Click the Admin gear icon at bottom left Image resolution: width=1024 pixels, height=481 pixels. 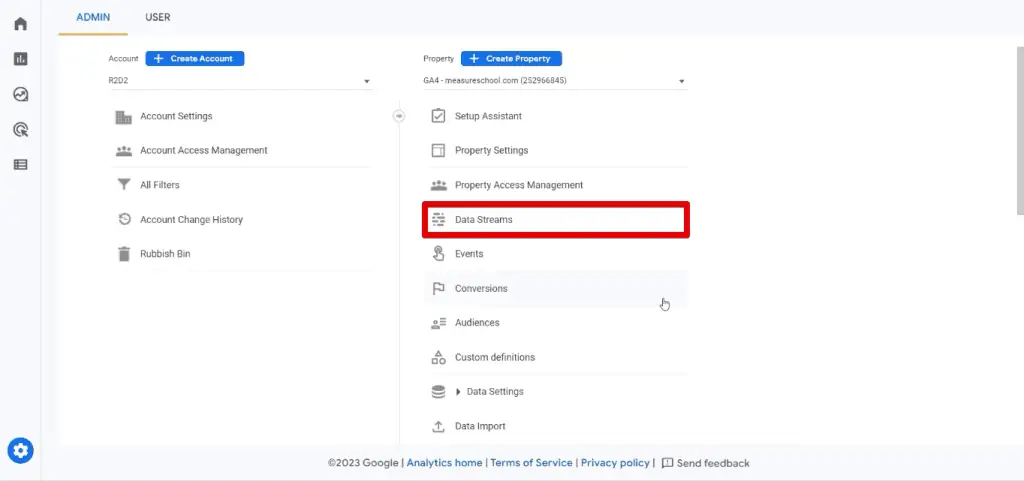20,450
